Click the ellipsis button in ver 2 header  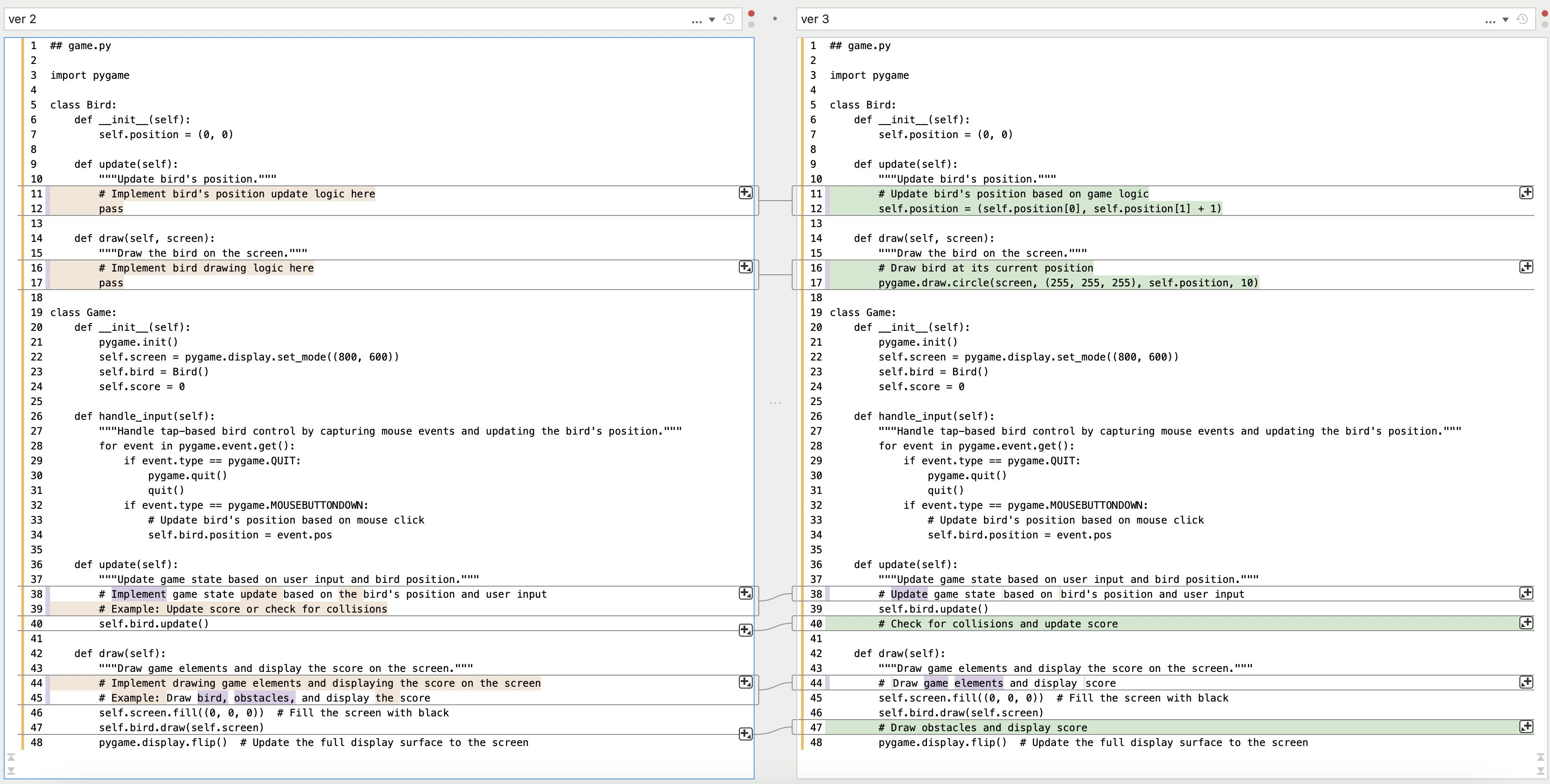(x=697, y=21)
